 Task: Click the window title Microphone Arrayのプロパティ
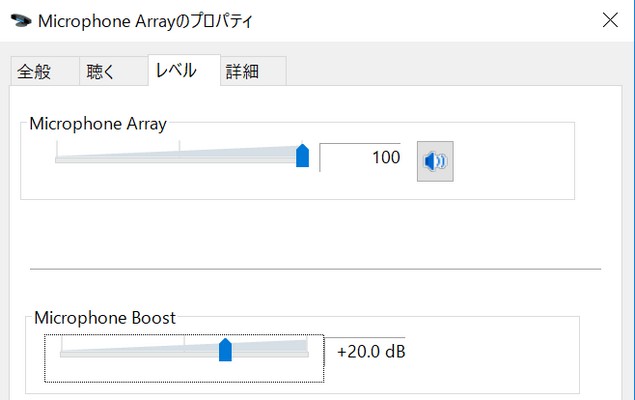144,18
